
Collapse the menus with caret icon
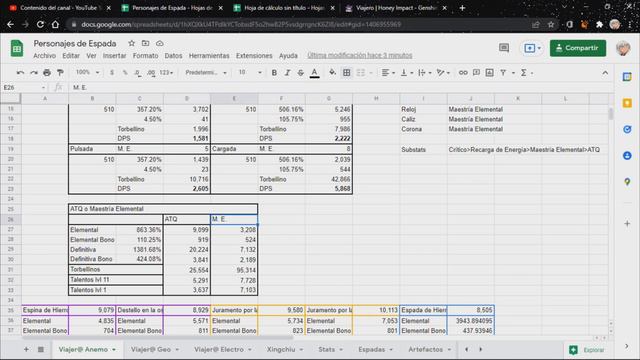coord(605,73)
